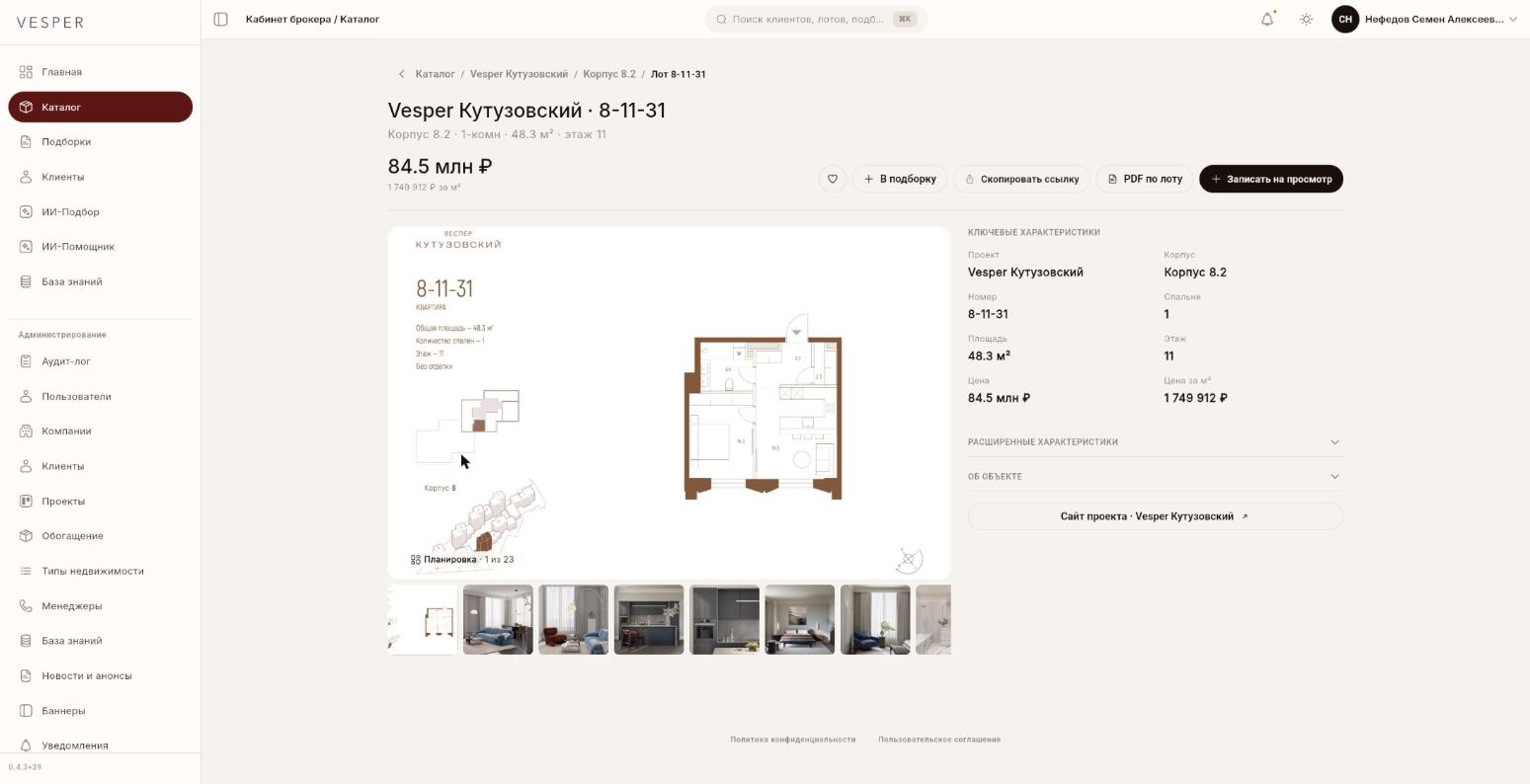This screenshot has height=784, width=1530.
Task: Toggle the sidebar collapse icon
Action: point(221,19)
